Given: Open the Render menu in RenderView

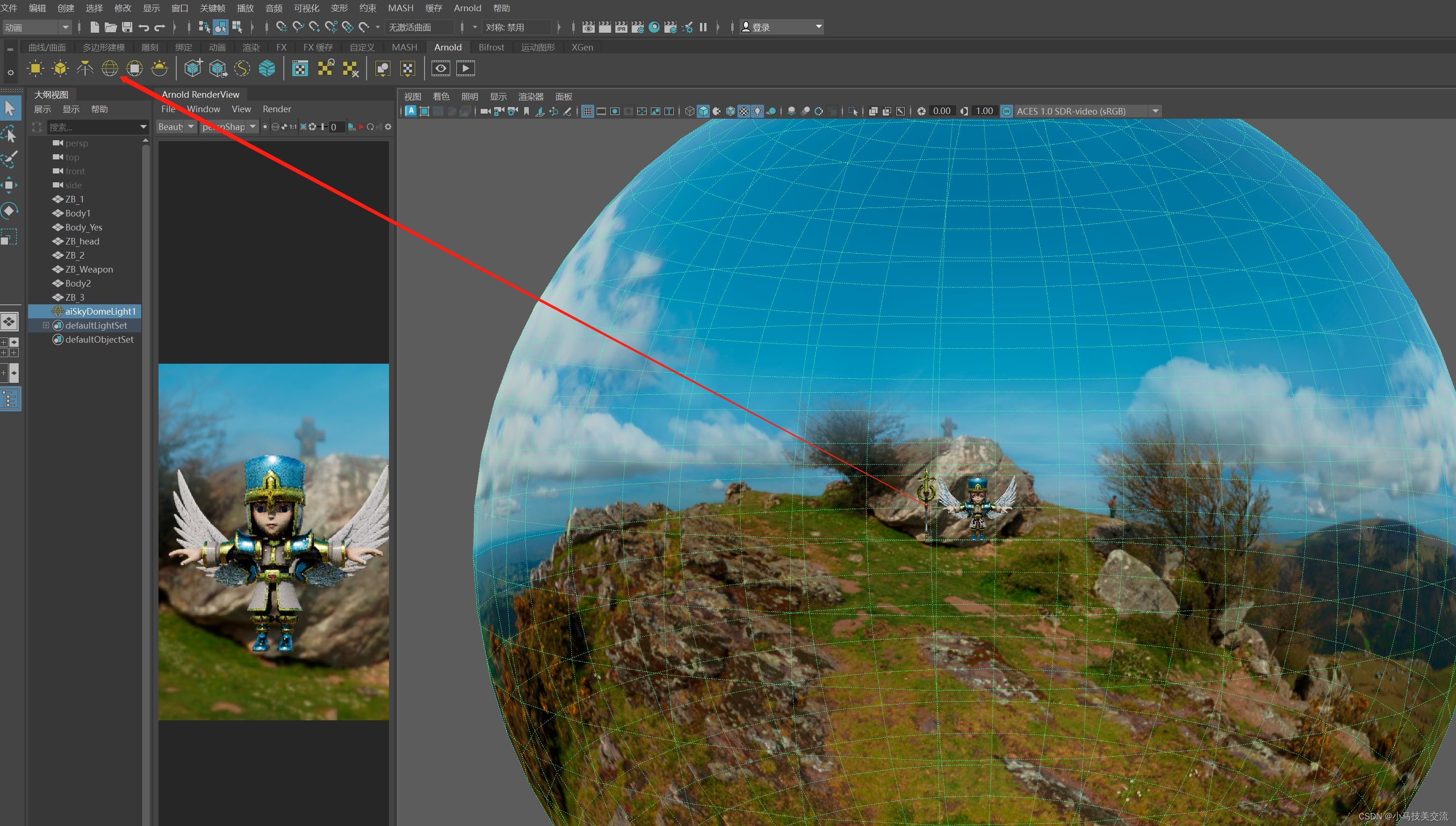Looking at the screenshot, I should [x=276, y=109].
